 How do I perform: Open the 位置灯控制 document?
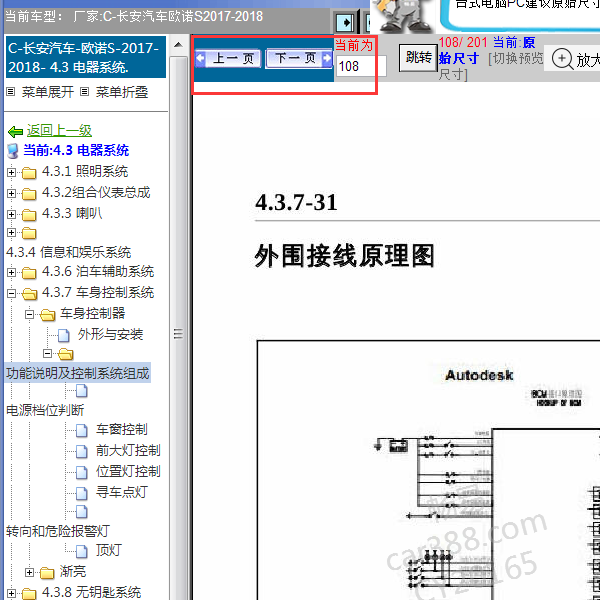click(x=128, y=471)
